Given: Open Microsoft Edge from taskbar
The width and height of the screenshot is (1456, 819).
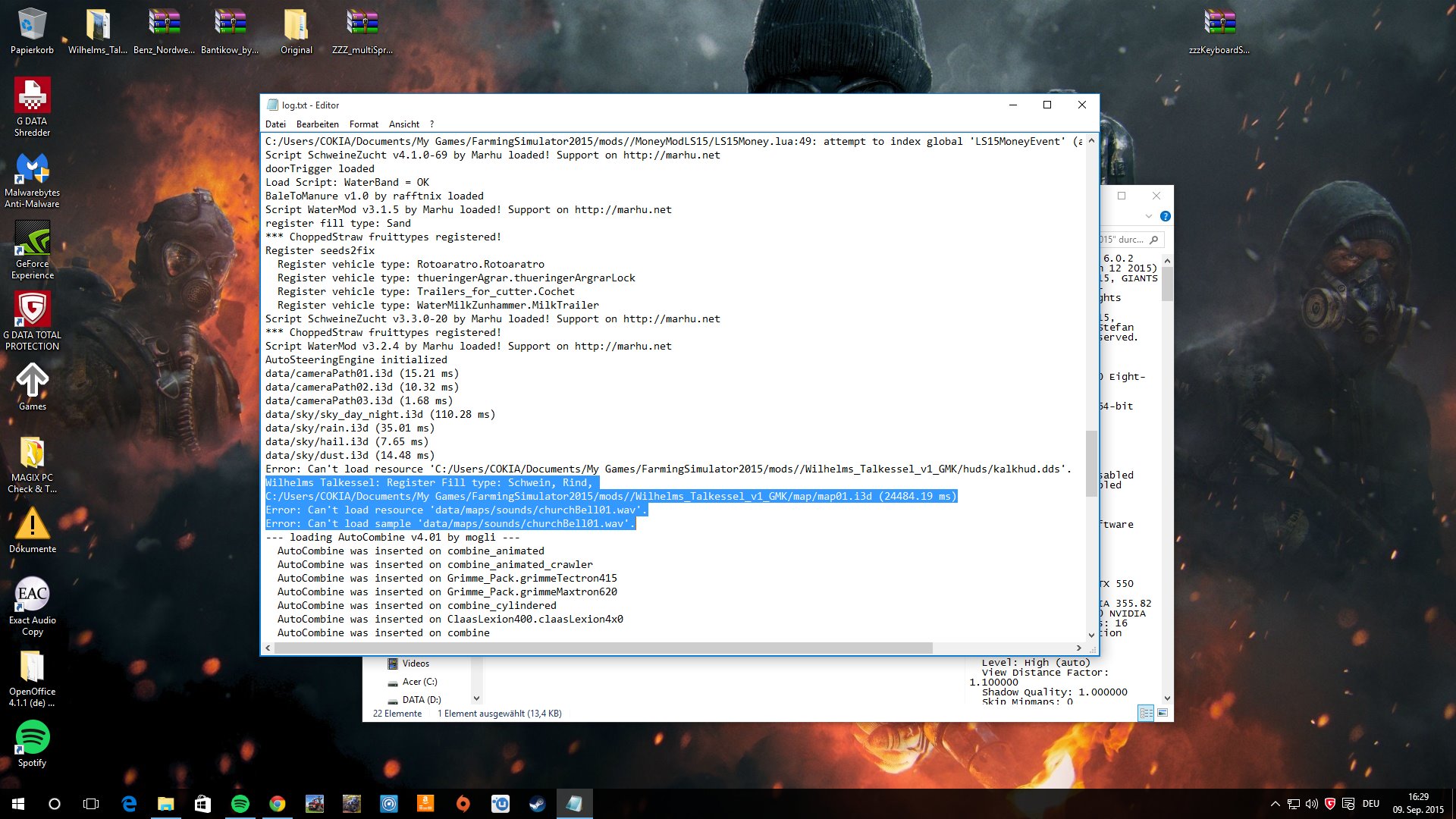Looking at the screenshot, I should click(x=129, y=804).
